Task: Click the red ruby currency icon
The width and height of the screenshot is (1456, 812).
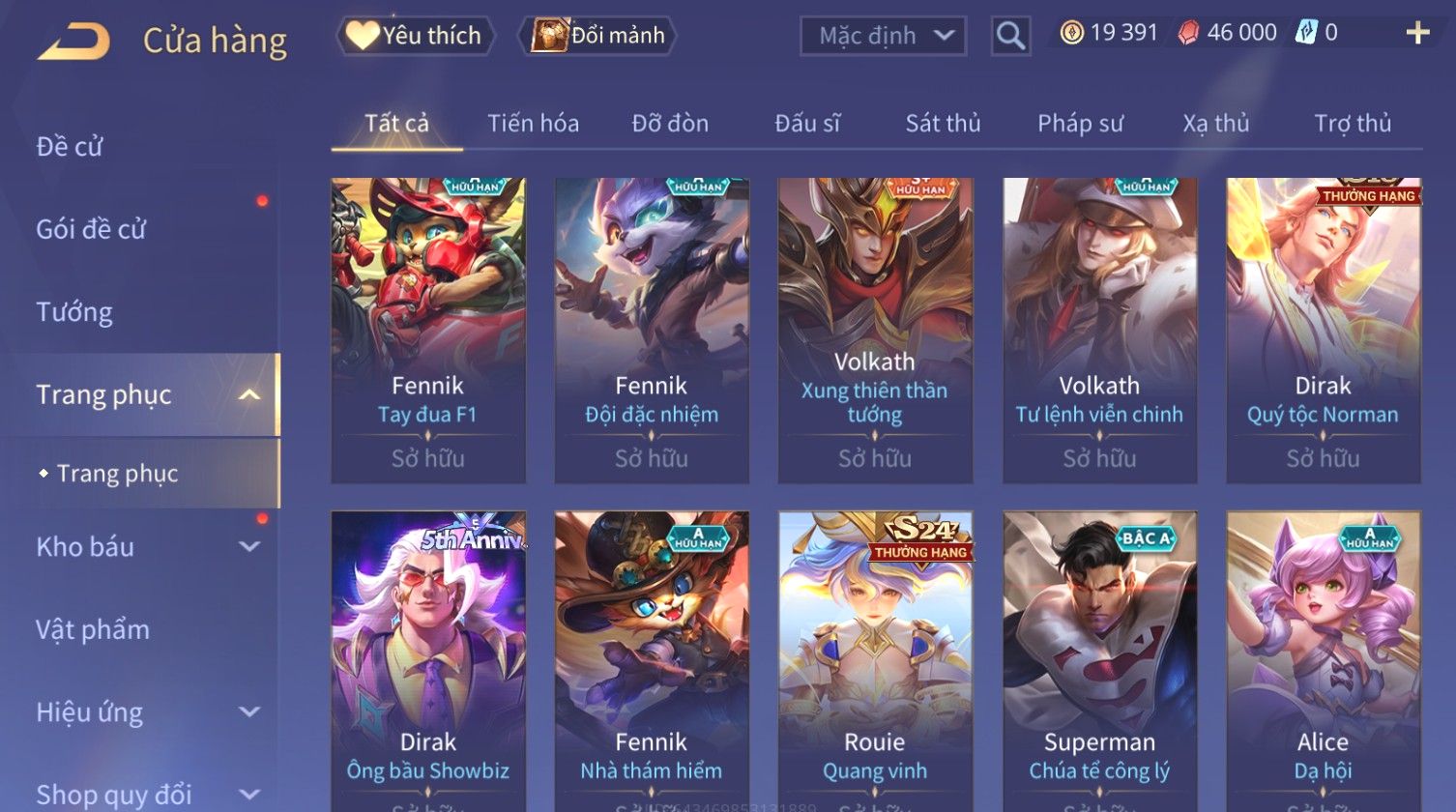Action: [1188, 34]
